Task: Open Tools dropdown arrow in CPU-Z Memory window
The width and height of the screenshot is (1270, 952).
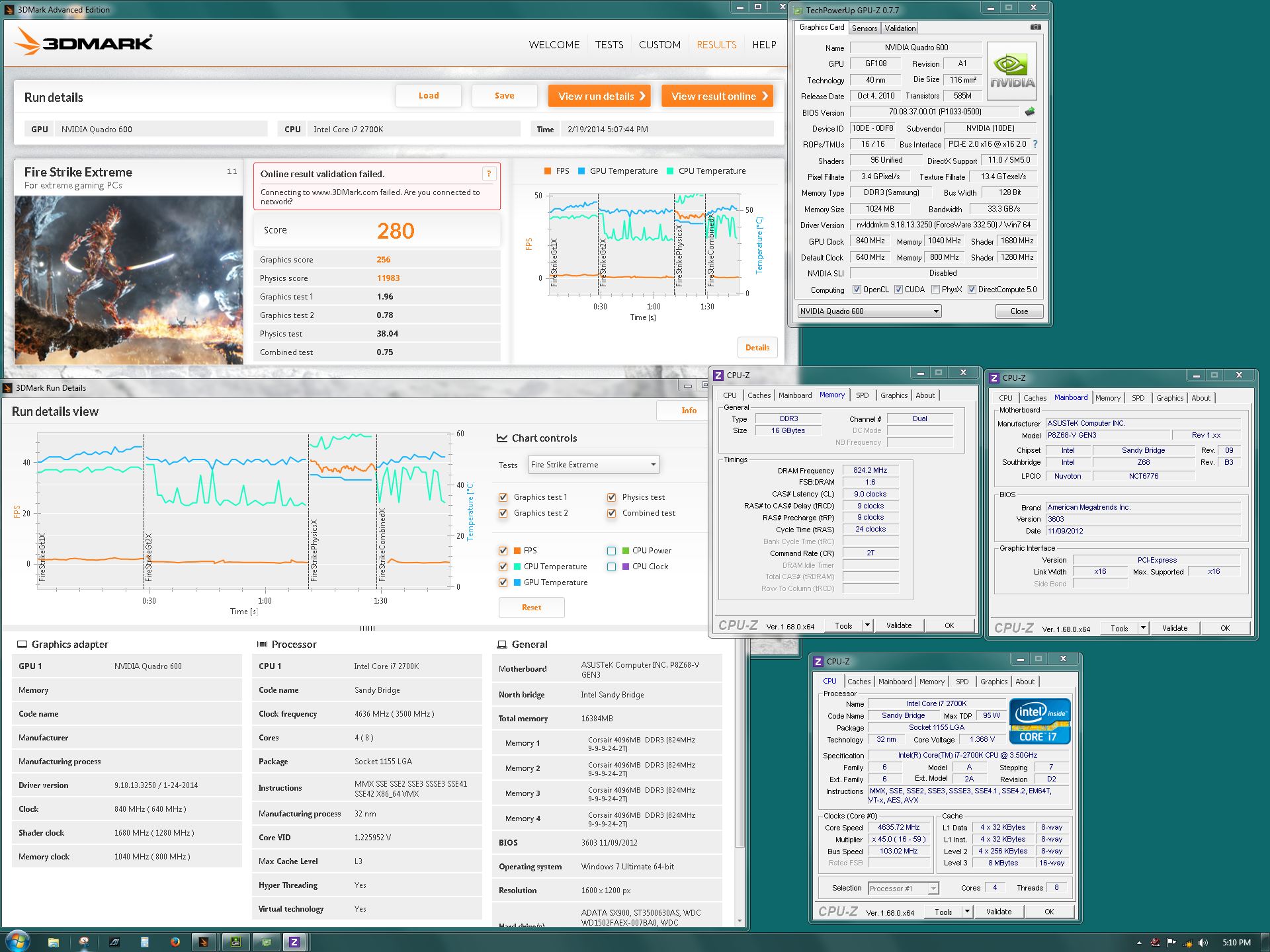Action: [x=867, y=625]
